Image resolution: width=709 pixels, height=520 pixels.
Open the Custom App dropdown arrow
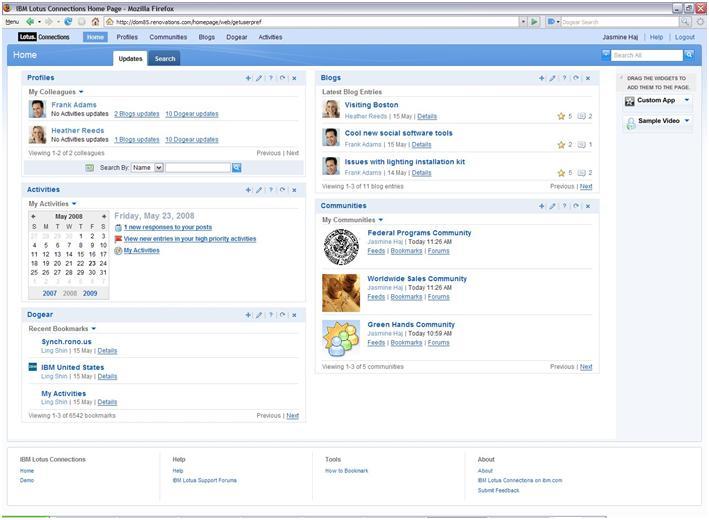tap(687, 100)
